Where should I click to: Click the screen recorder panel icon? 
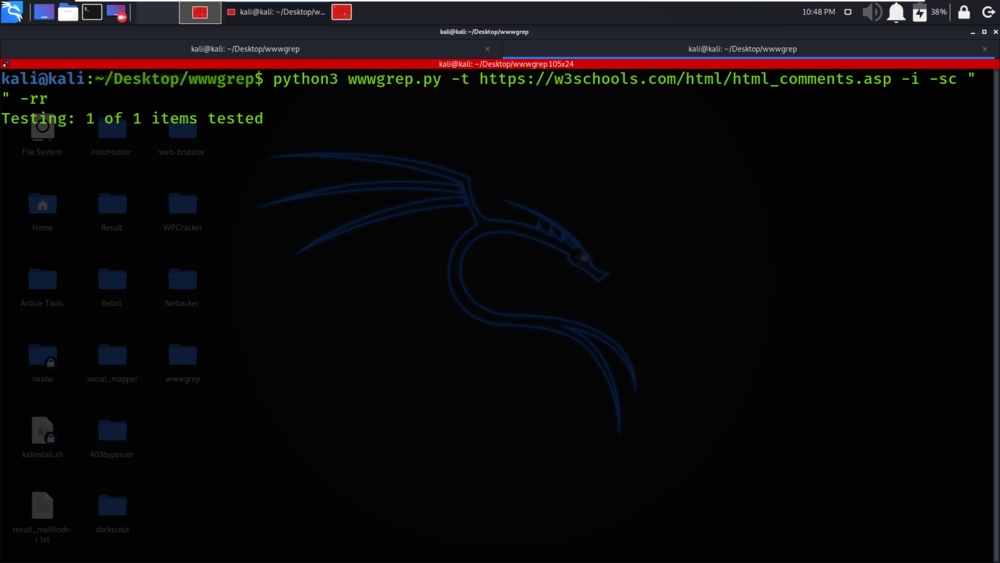click(x=117, y=12)
